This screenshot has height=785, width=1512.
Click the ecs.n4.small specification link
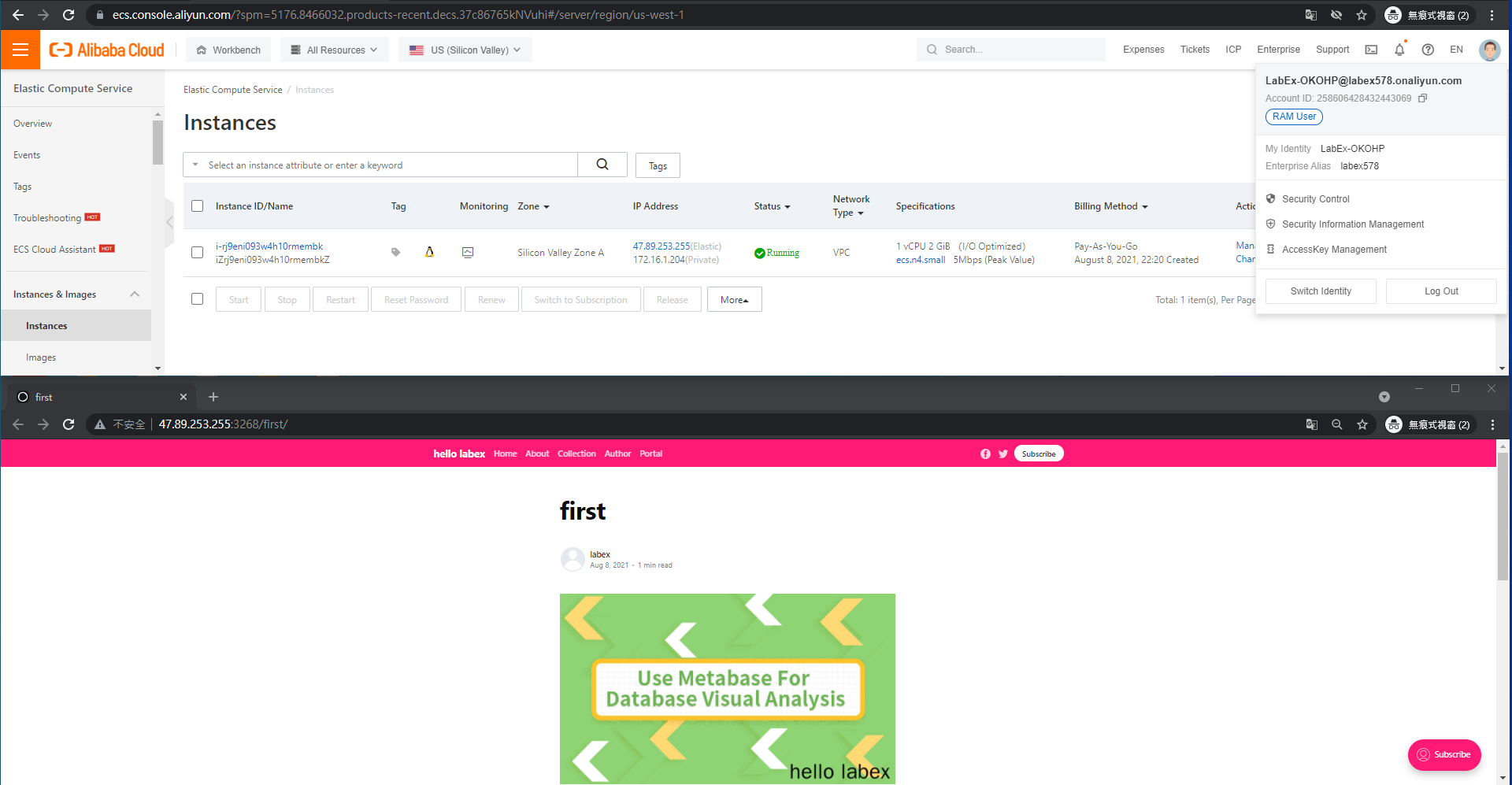coord(921,260)
